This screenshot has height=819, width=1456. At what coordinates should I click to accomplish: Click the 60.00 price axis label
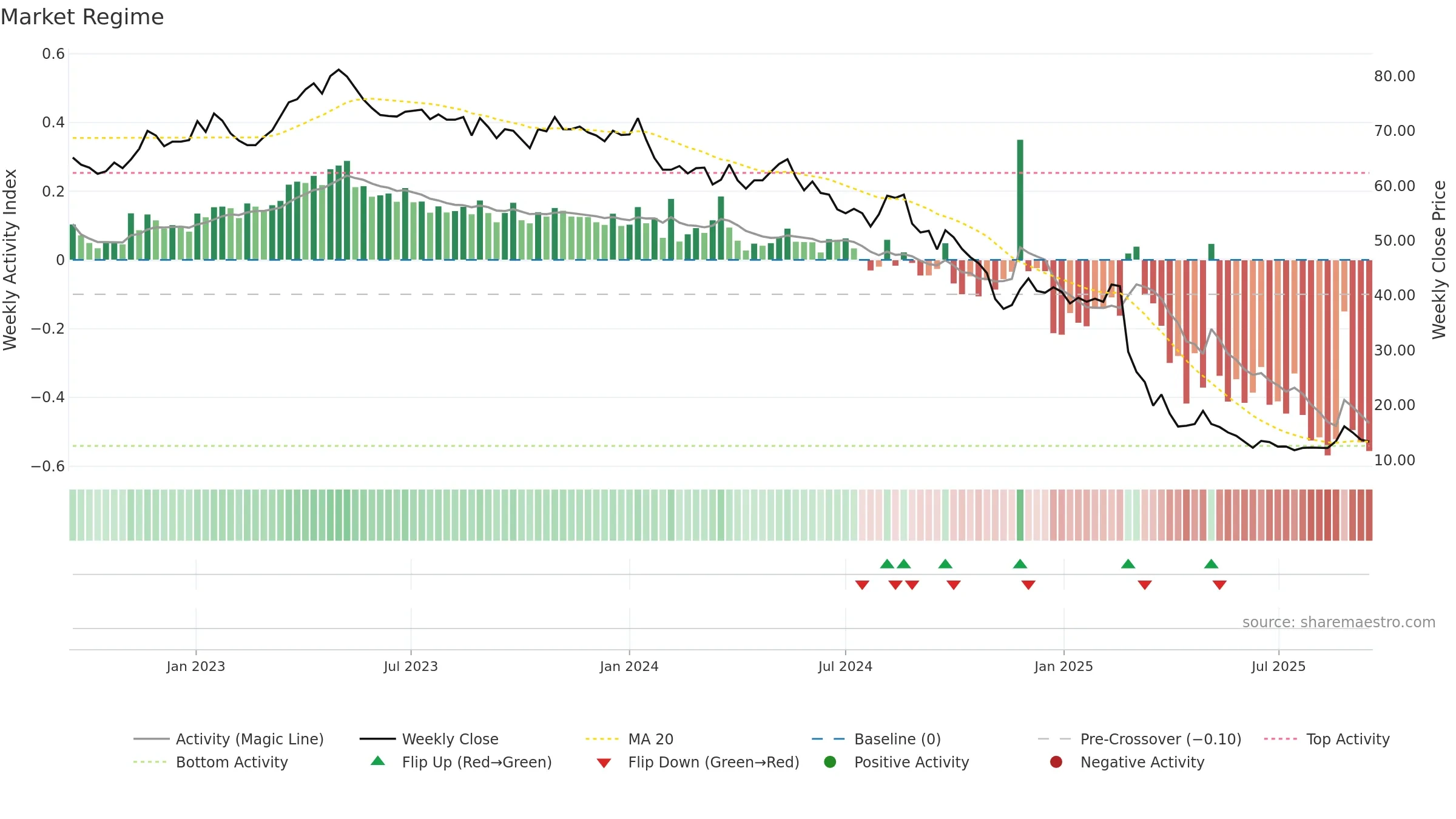click(x=1395, y=186)
